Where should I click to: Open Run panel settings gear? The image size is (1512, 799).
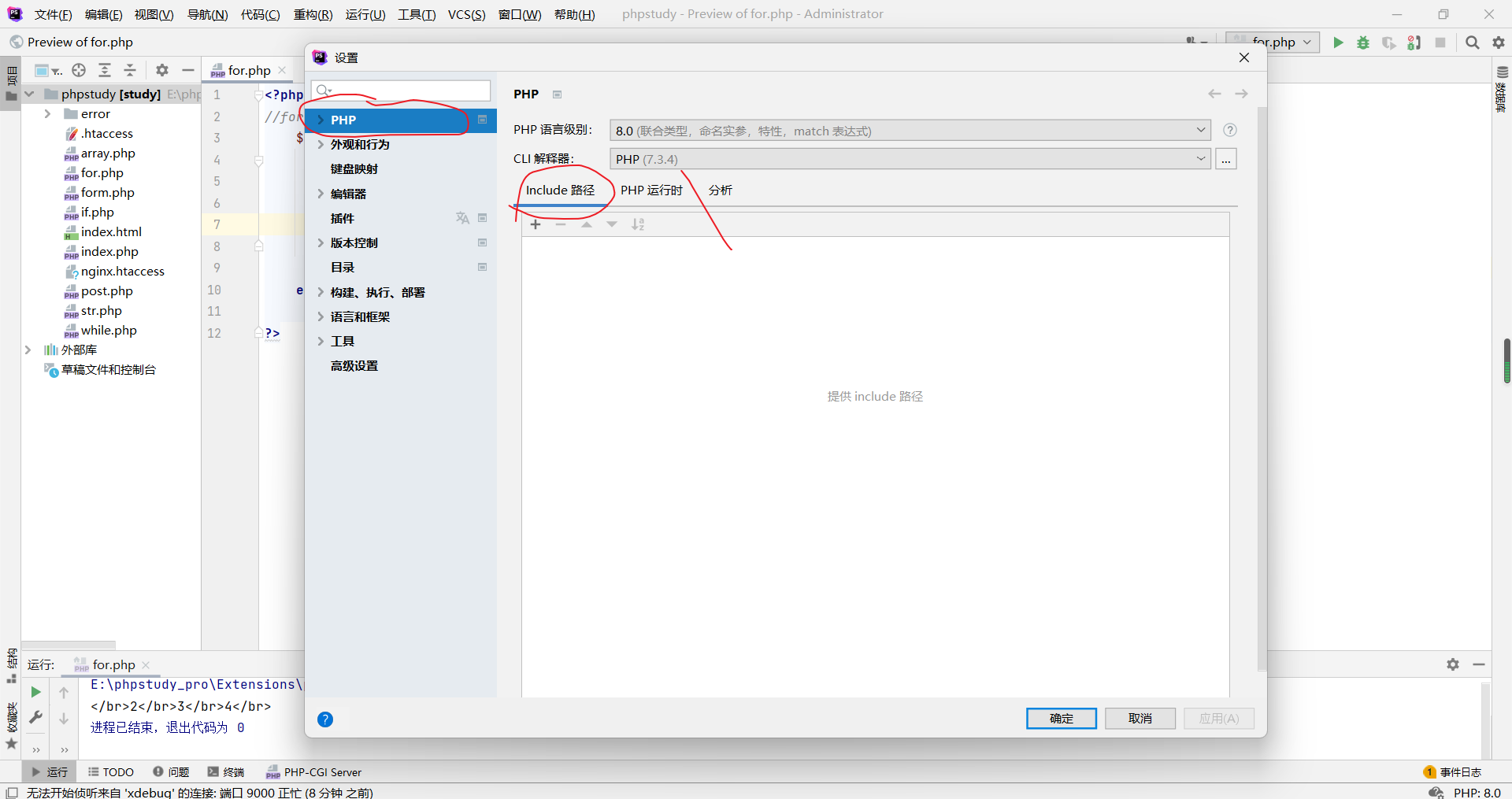[x=1453, y=664]
